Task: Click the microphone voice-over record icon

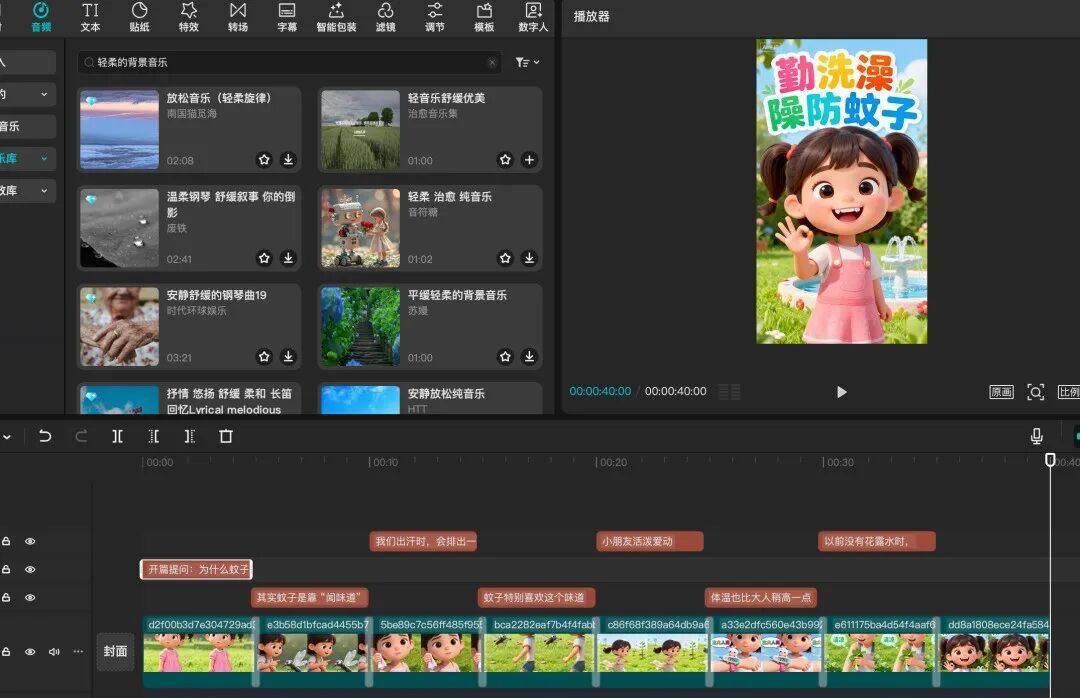Action: (1036, 436)
